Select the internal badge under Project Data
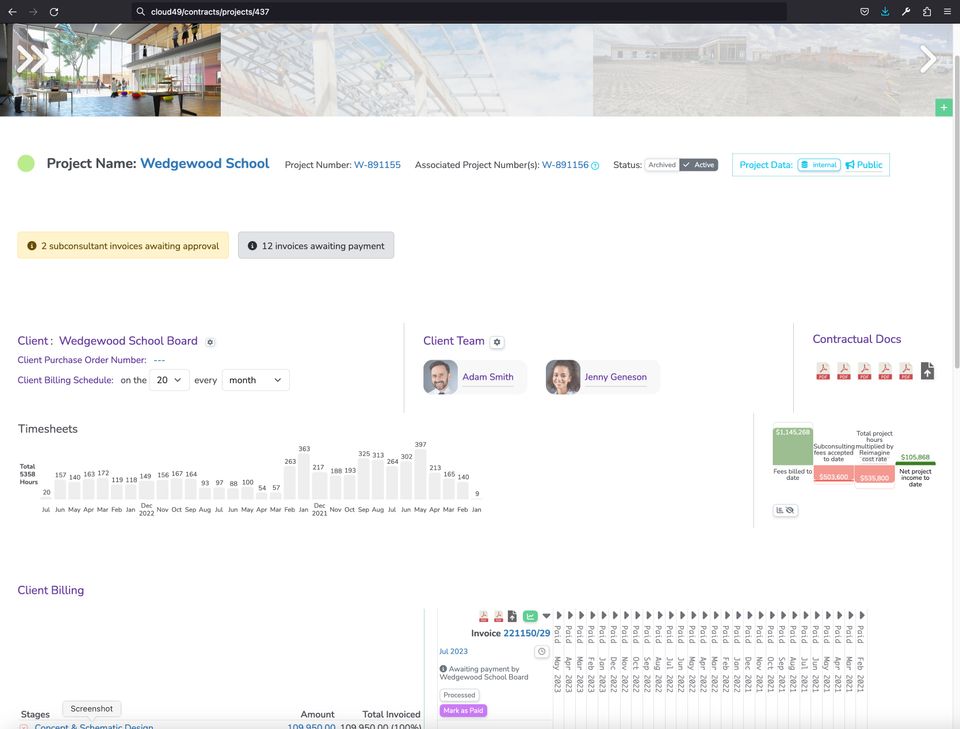This screenshot has height=729, width=960. (819, 164)
